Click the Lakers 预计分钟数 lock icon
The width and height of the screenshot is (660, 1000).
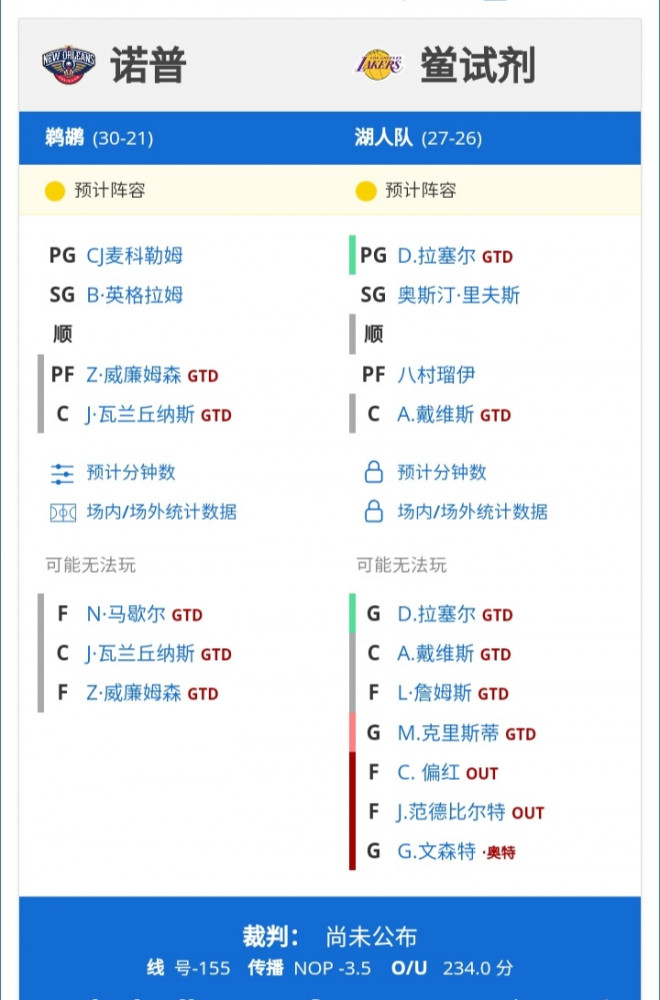374,472
